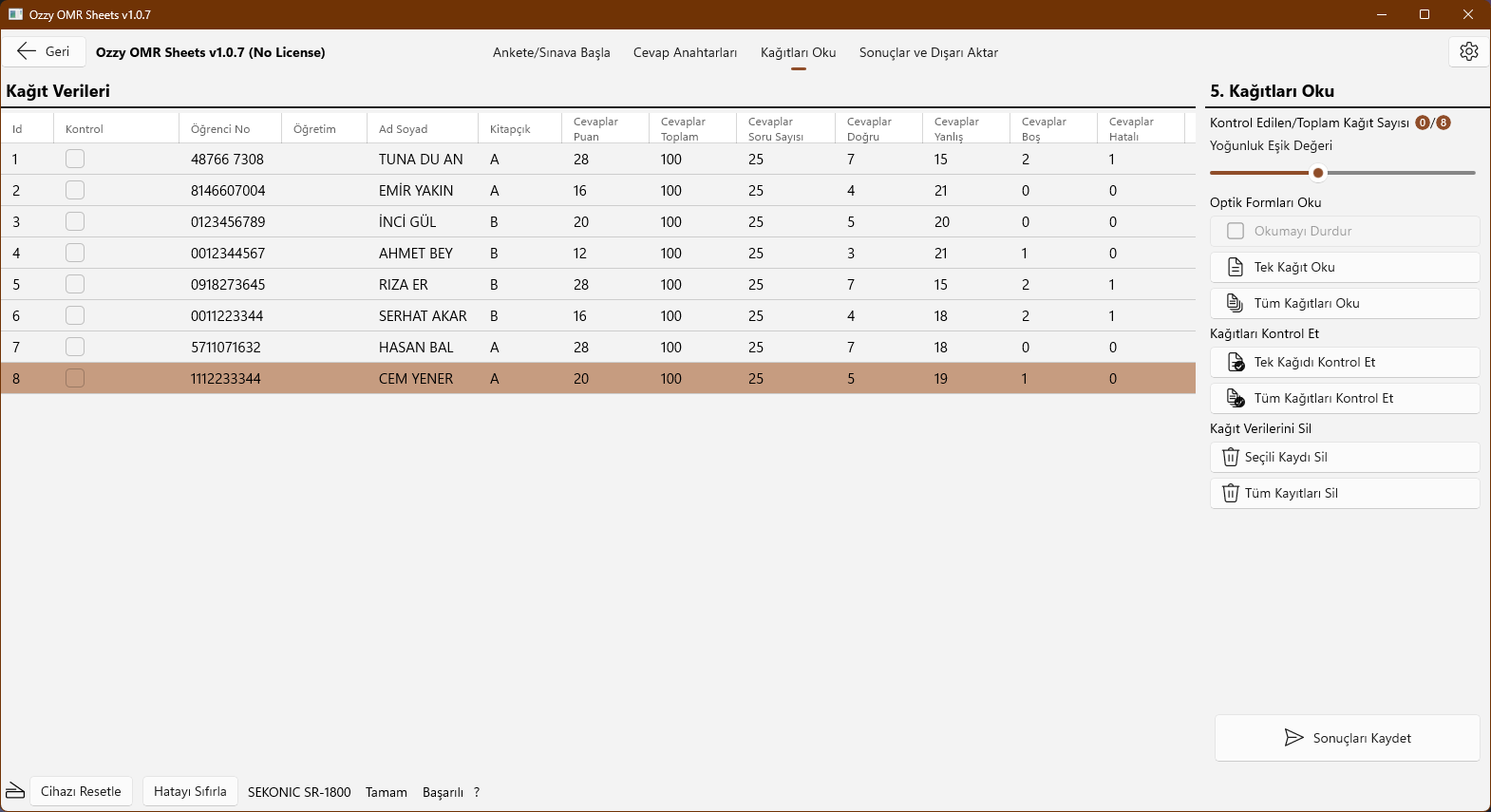Image resolution: width=1491 pixels, height=812 pixels.
Task: Open settings gear icon
Action: point(1468,51)
